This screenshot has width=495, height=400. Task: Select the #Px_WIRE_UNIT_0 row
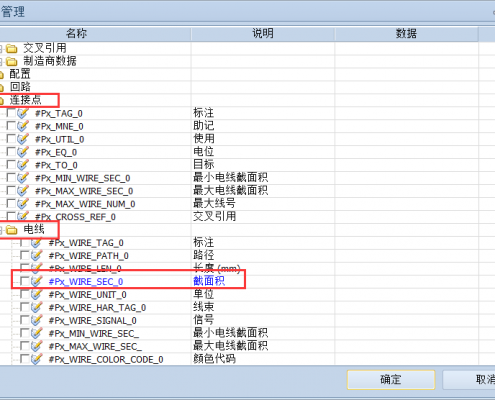[x=239, y=295]
